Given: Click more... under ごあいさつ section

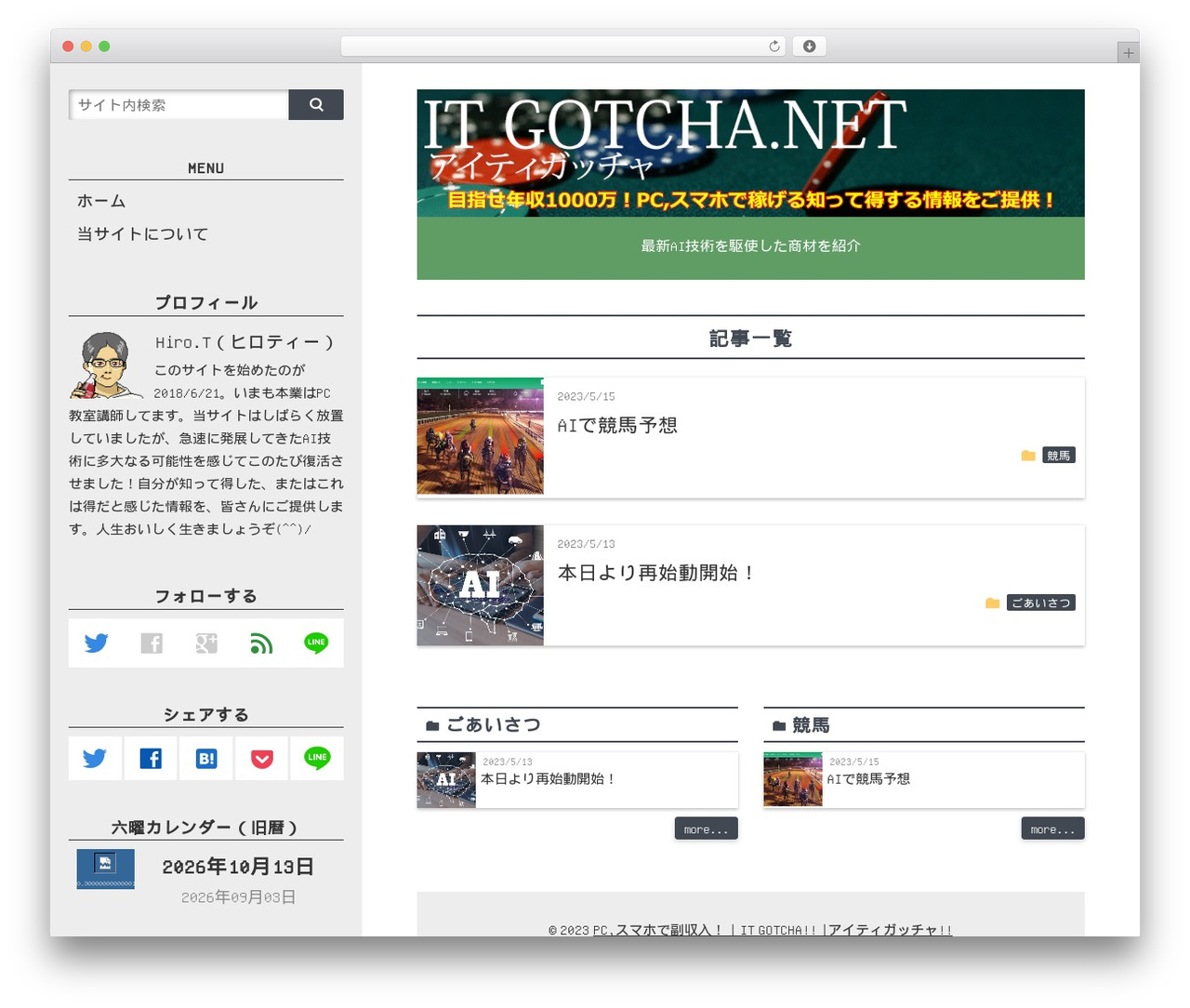Looking at the screenshot, I should [x=707, y=829].
